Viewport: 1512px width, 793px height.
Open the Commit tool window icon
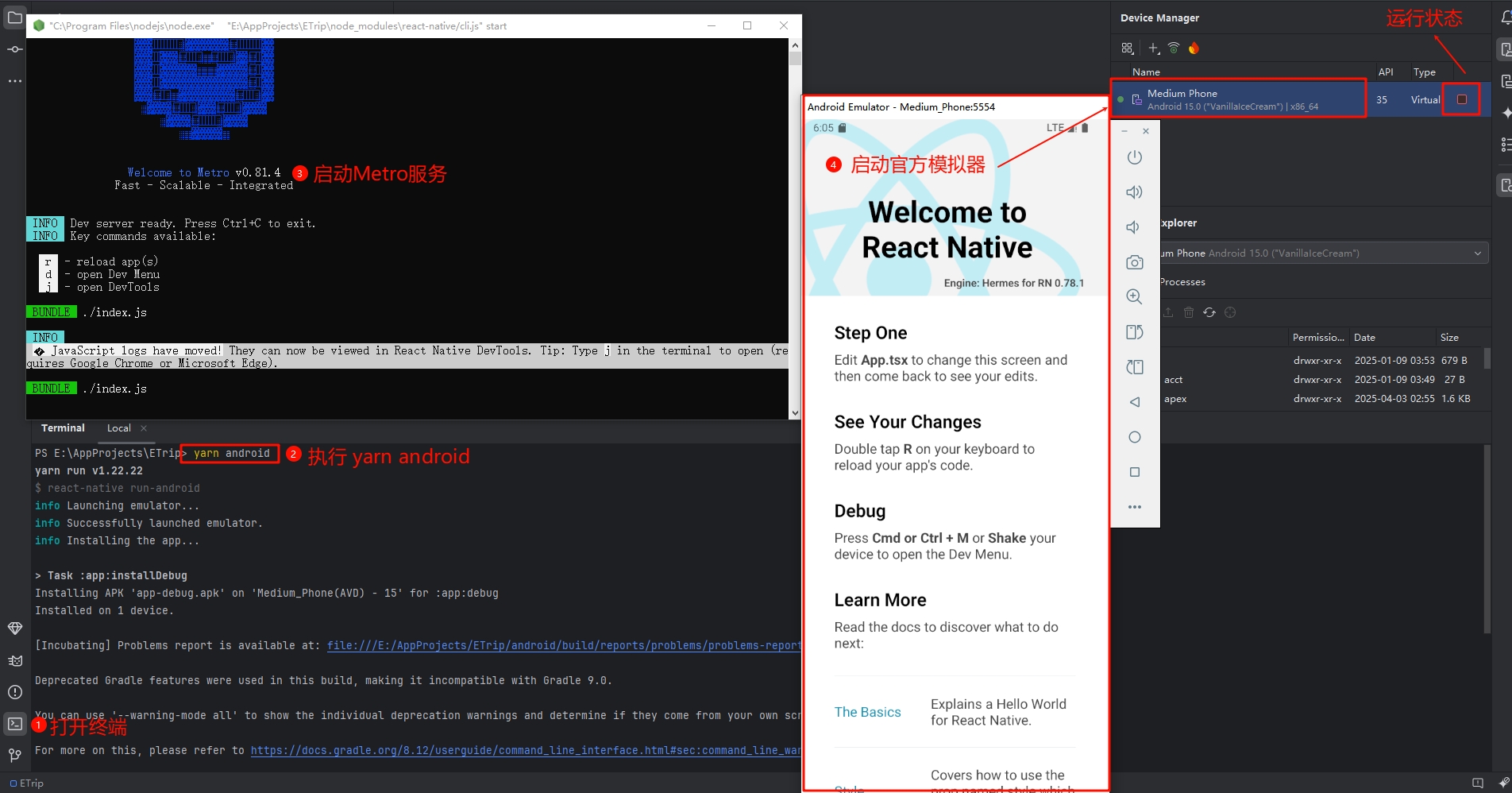[x=14, y=49]
